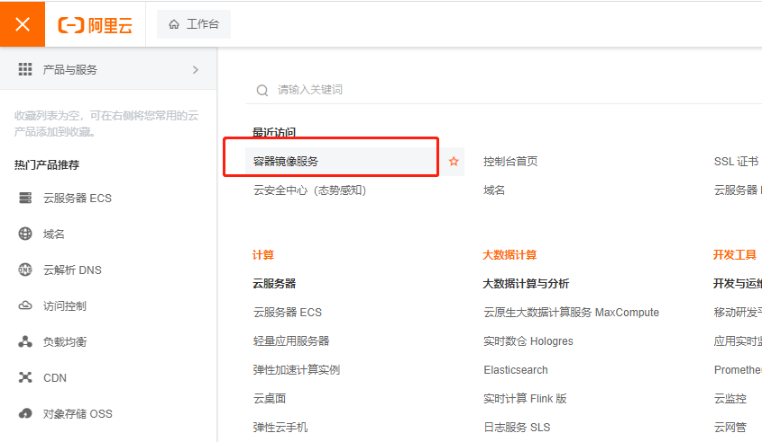The image size is (762, 442).
Task: Select the 计算 category heading
Action: [263, 255]
